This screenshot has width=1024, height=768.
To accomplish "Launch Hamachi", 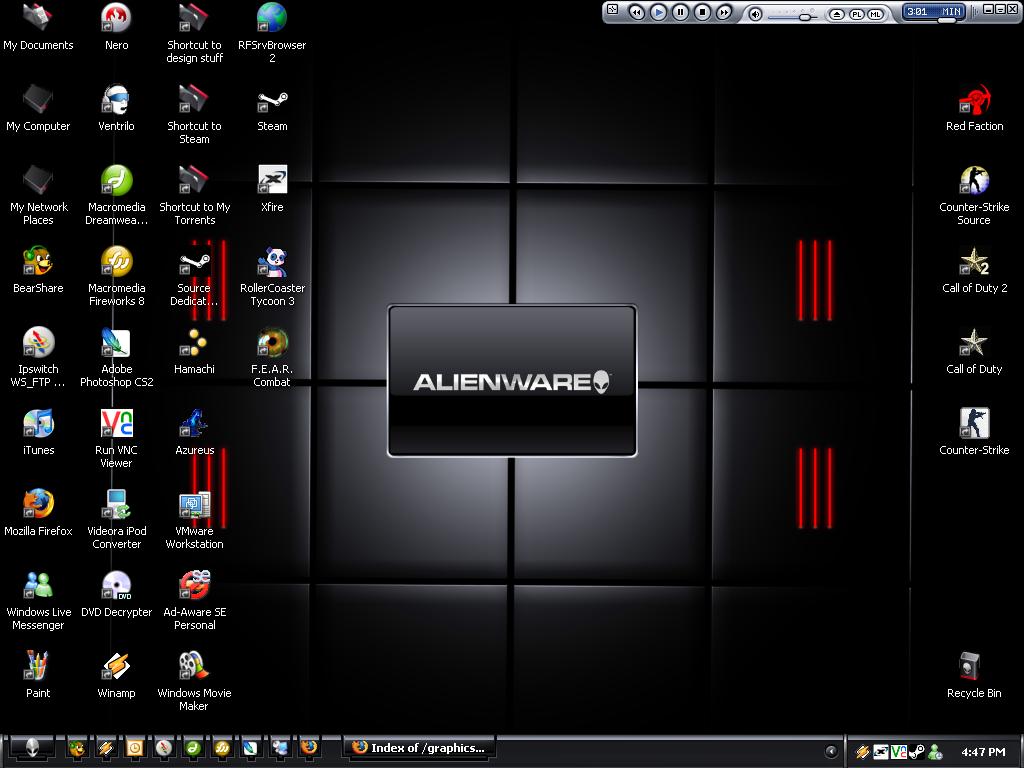I will [x=194, y=345].
